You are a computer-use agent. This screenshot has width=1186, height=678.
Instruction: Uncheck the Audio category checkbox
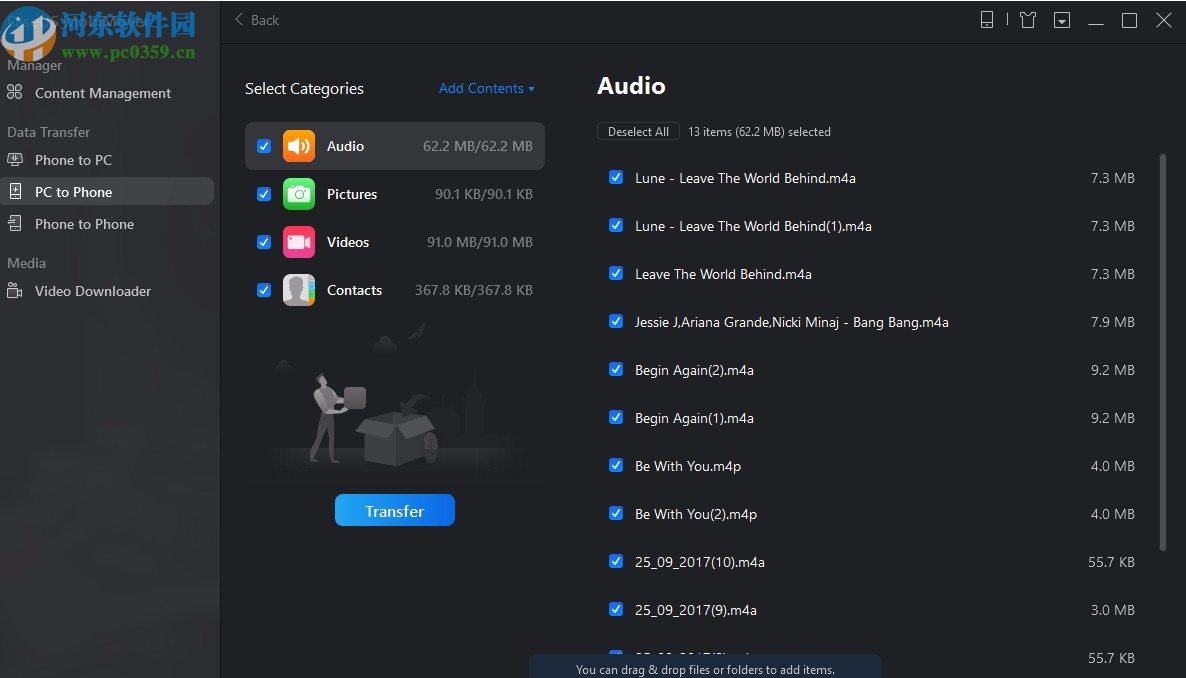(x=263, y=145)
